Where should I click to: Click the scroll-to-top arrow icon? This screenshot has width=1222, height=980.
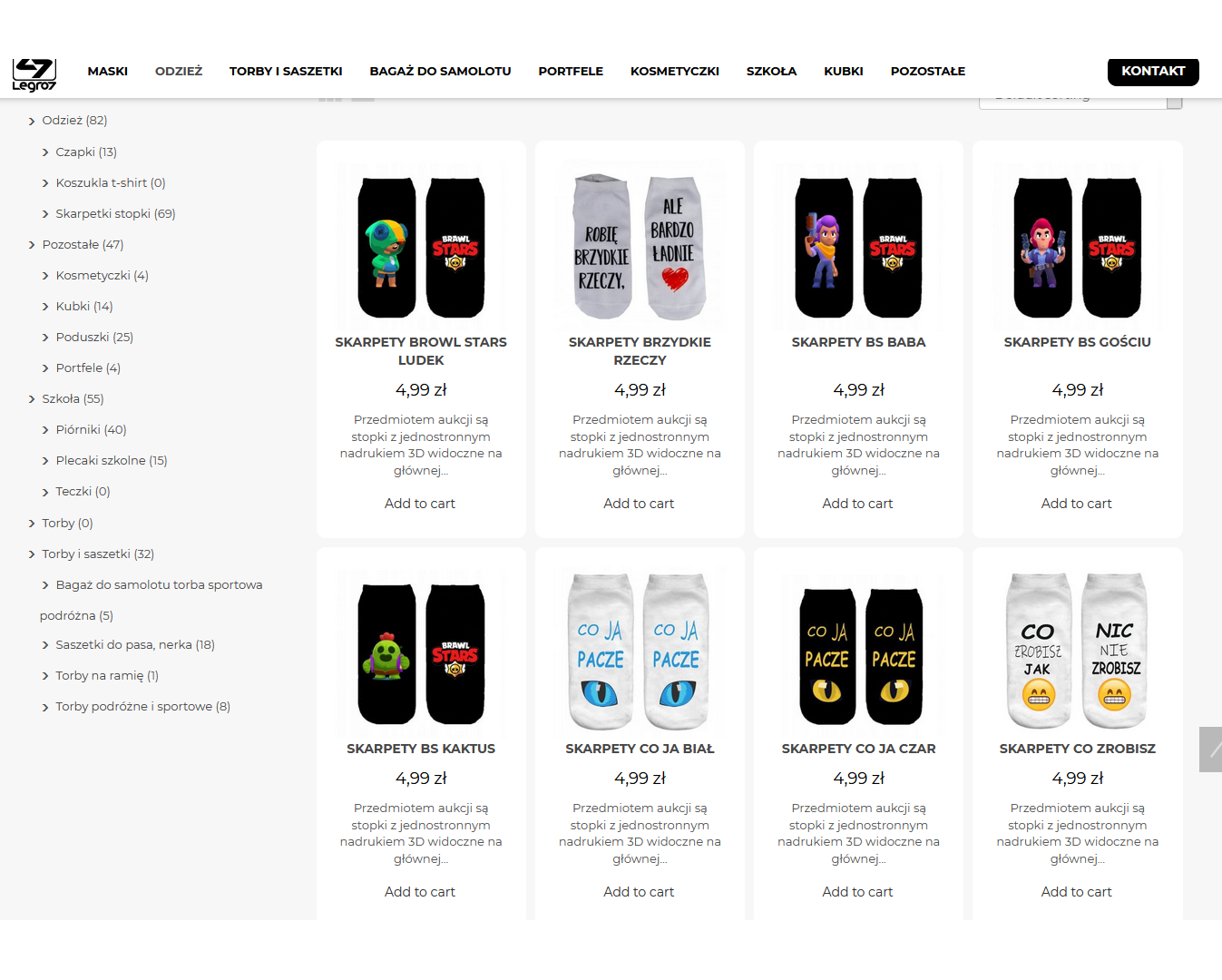(1210, 750)
